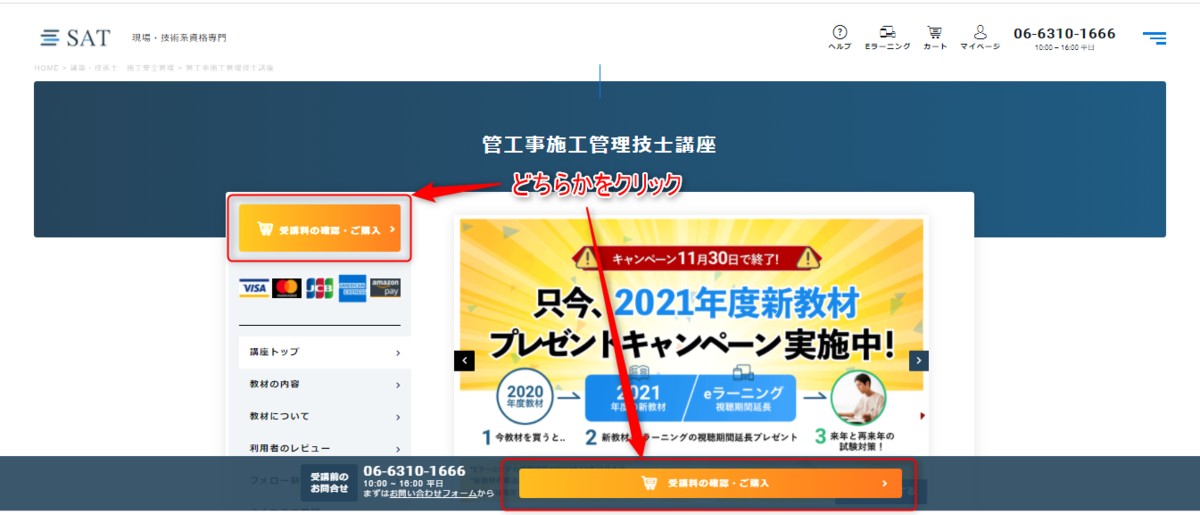Screen dimensions: 1200x515
Task: Click the VISA payment logo
Action: point(254,288)
